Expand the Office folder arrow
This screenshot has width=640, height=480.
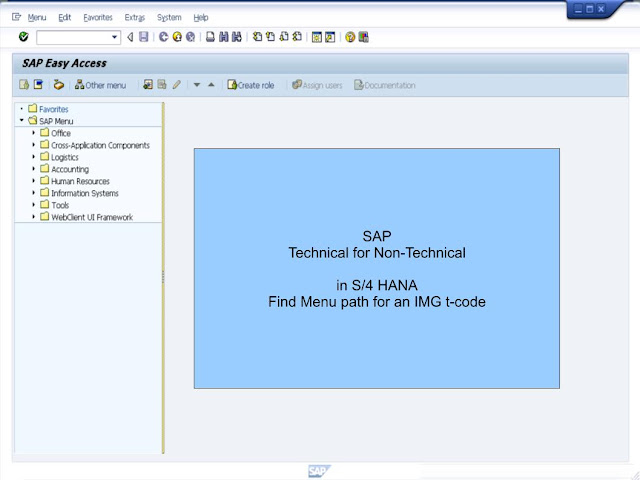pos(34,133)
